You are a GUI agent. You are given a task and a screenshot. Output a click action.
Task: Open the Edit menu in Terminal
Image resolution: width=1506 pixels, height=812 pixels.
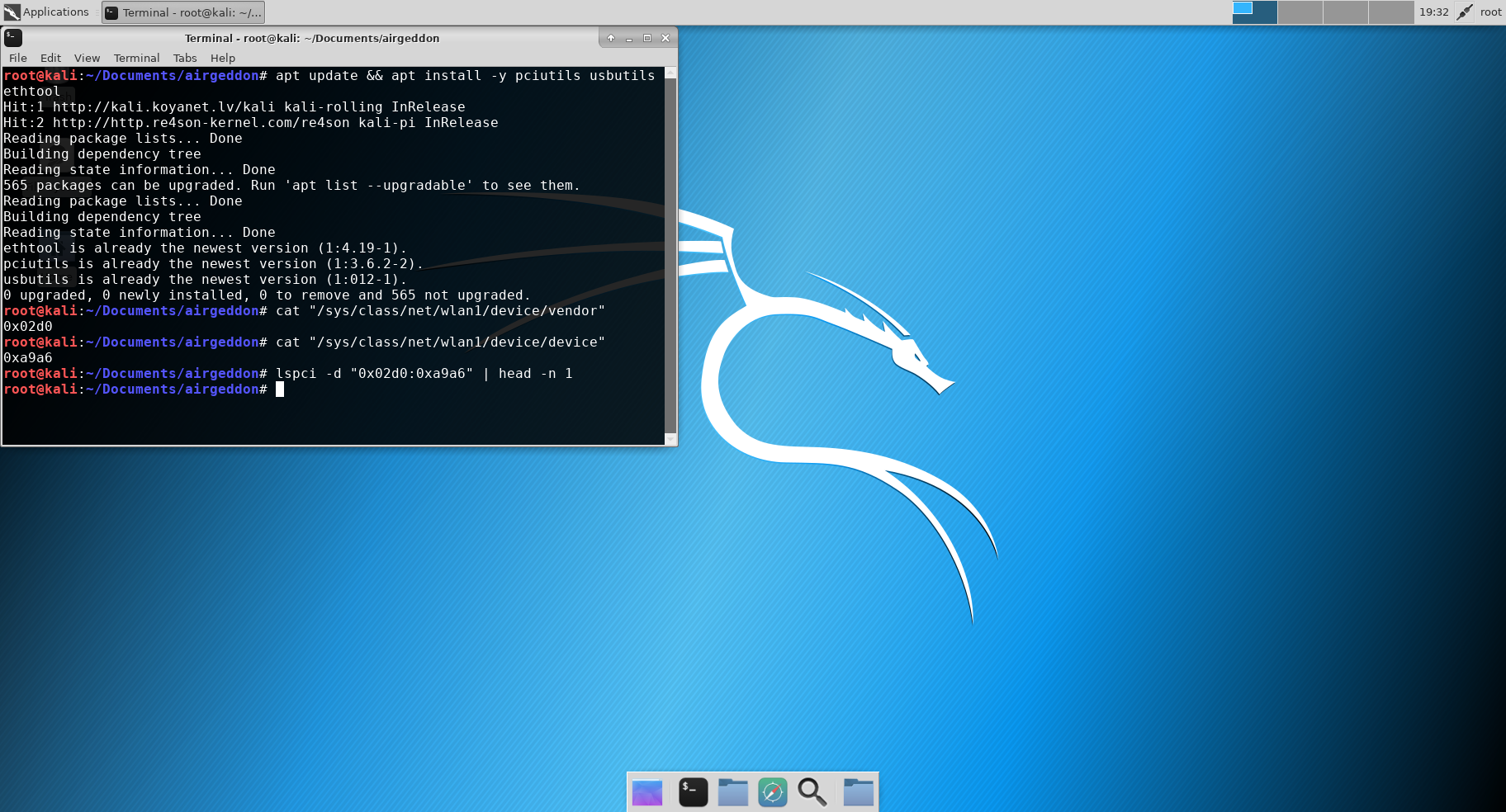coord(50,58)
